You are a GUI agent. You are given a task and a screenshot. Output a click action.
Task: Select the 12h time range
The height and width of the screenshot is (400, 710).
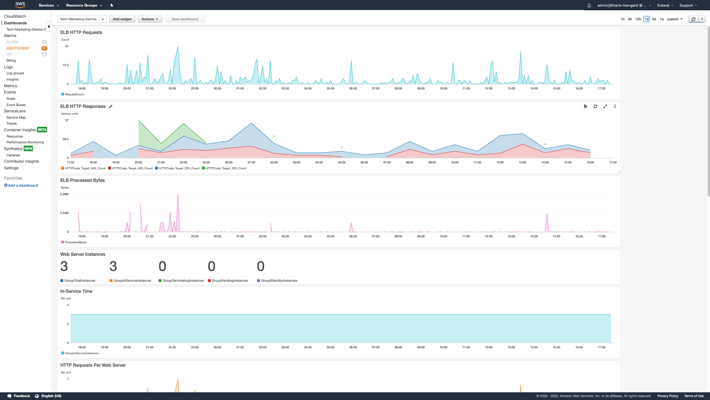(x=638, y=19)
